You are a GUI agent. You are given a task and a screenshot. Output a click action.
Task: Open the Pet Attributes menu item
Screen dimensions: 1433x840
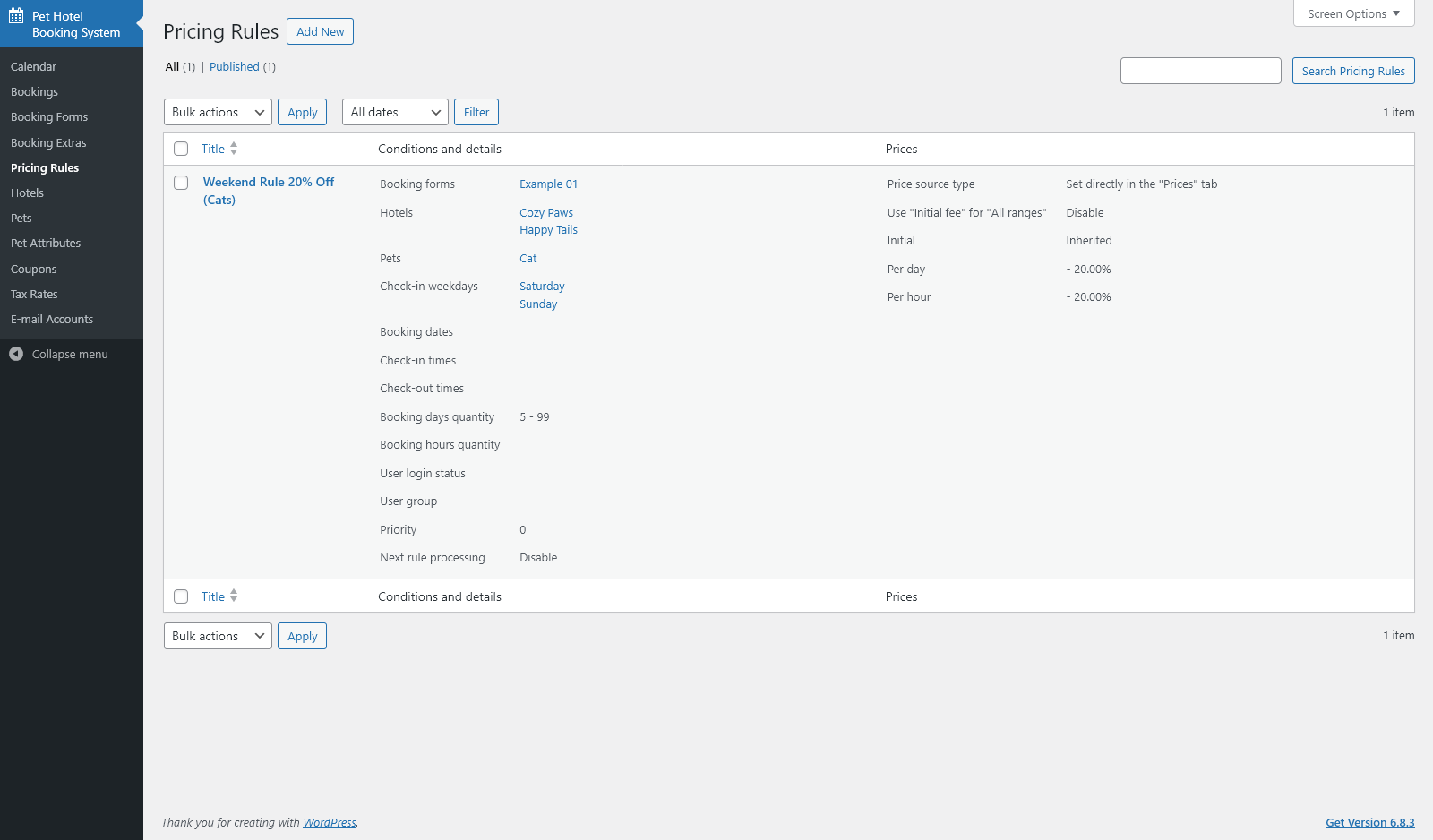click(46, 243)
